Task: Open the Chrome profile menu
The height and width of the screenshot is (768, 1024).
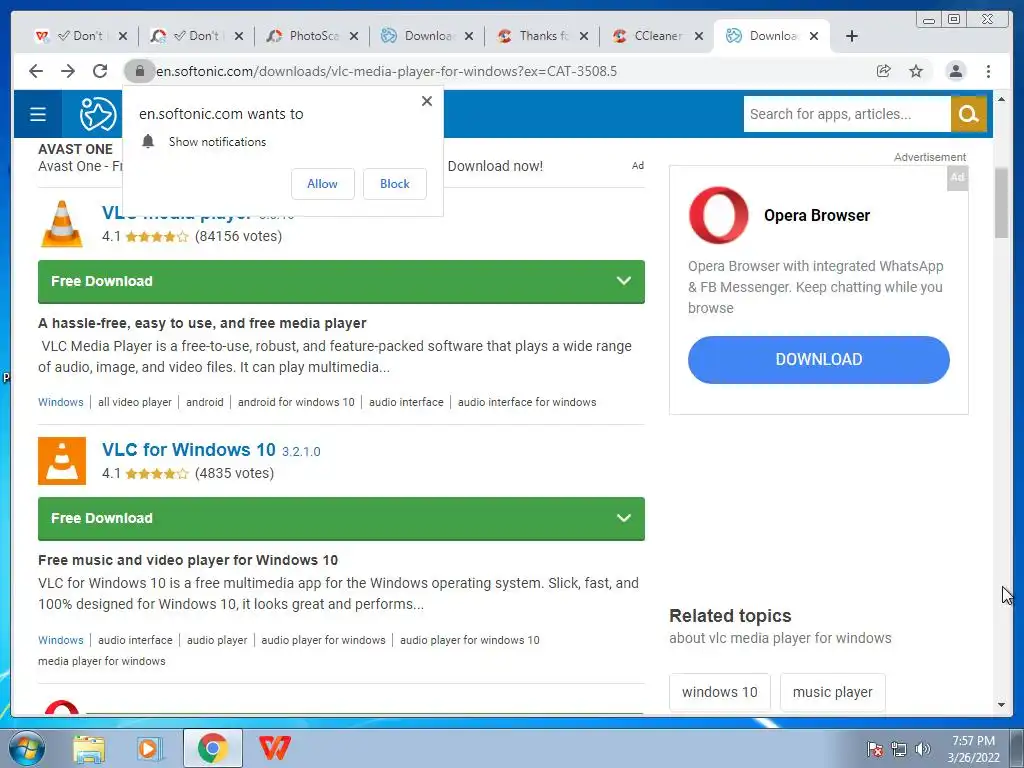Action: pos(955,71)
